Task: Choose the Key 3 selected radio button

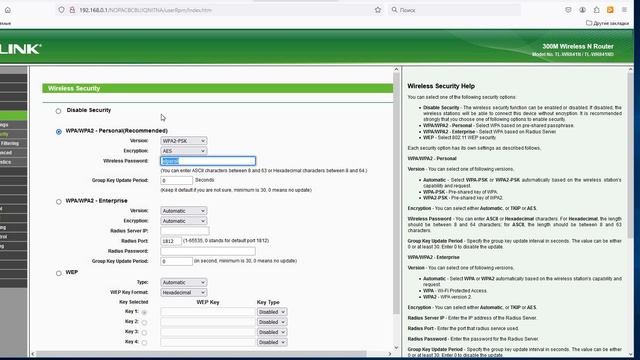Action: click(144, 333)
